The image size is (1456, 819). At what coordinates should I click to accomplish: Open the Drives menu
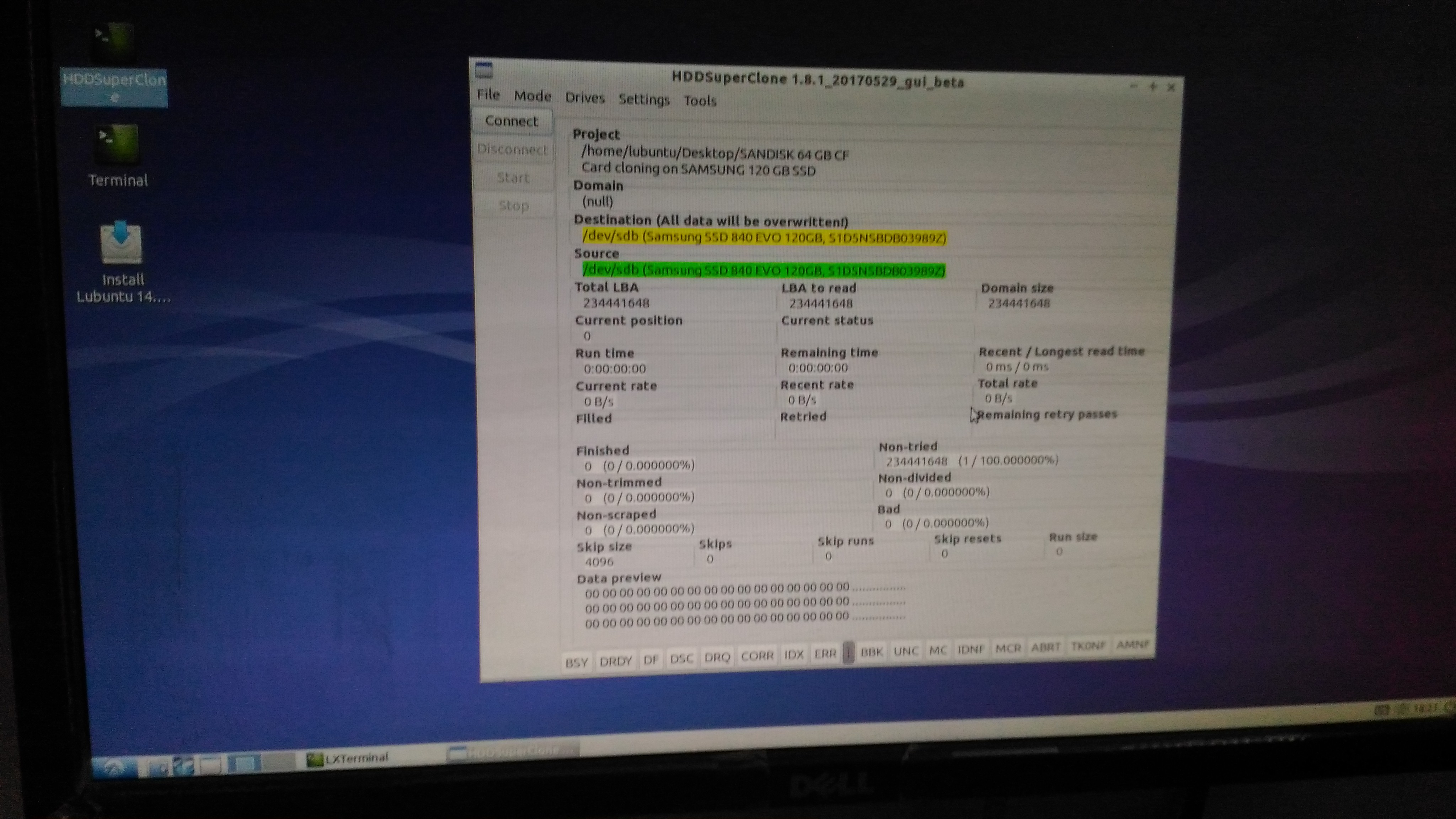[585, 98]
